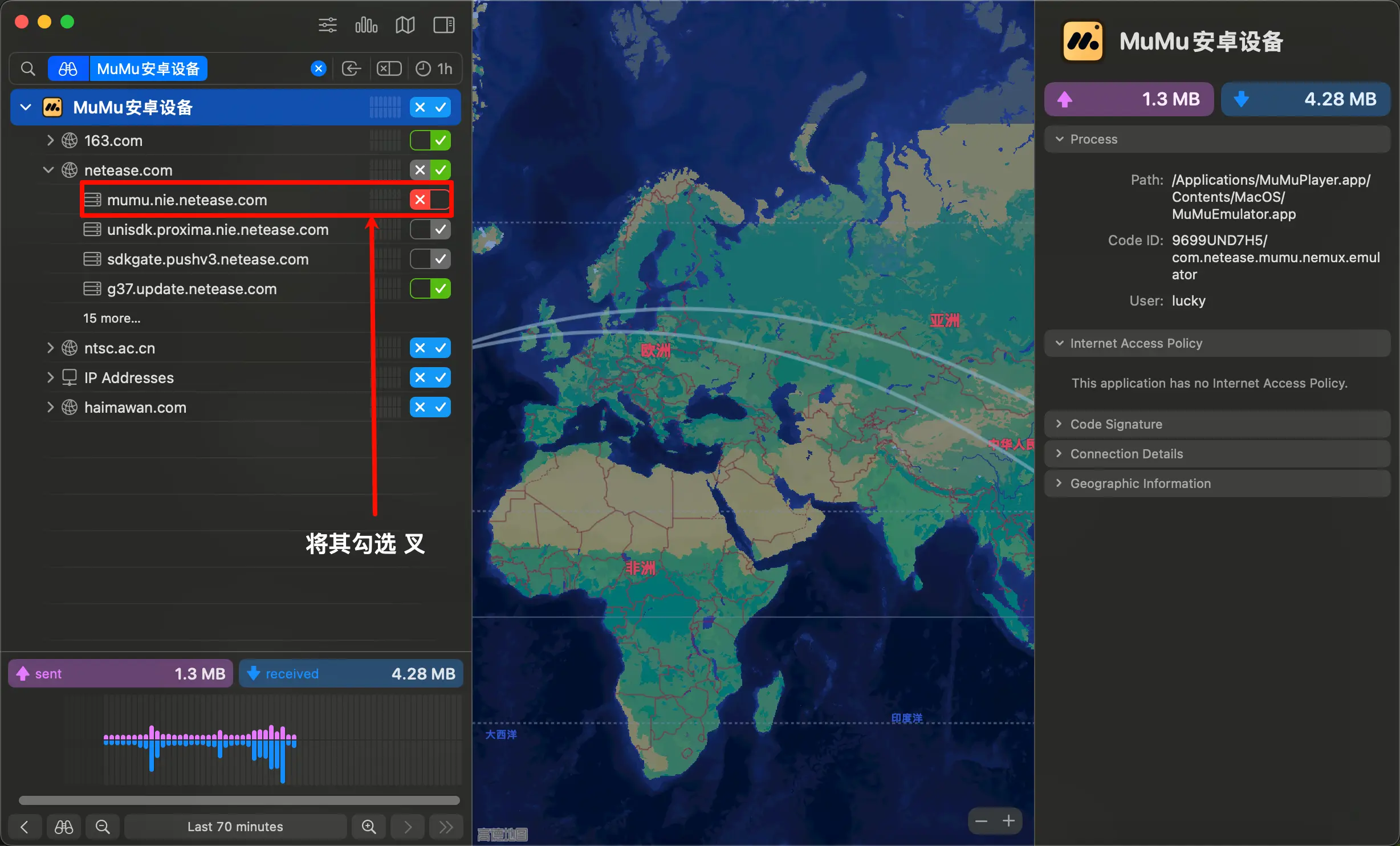Select the g37.update.netease.com host row
The height and width of the screenshot is (846, 1400).
pos(235,288)
